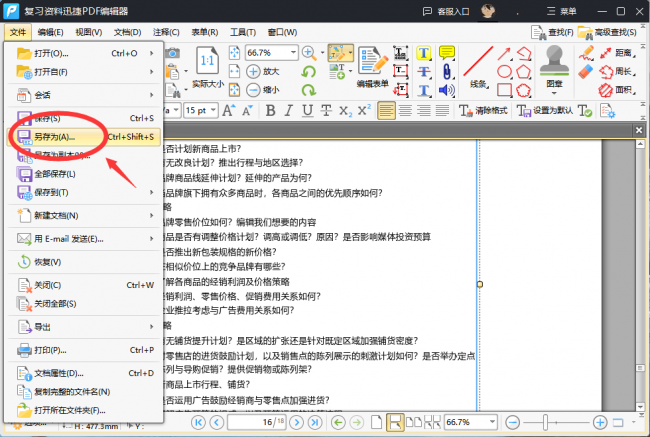Select the strikethrough text T tool
Image resolution: width=650 pixels, height=437 pixels.
click(x=424, y=71)
